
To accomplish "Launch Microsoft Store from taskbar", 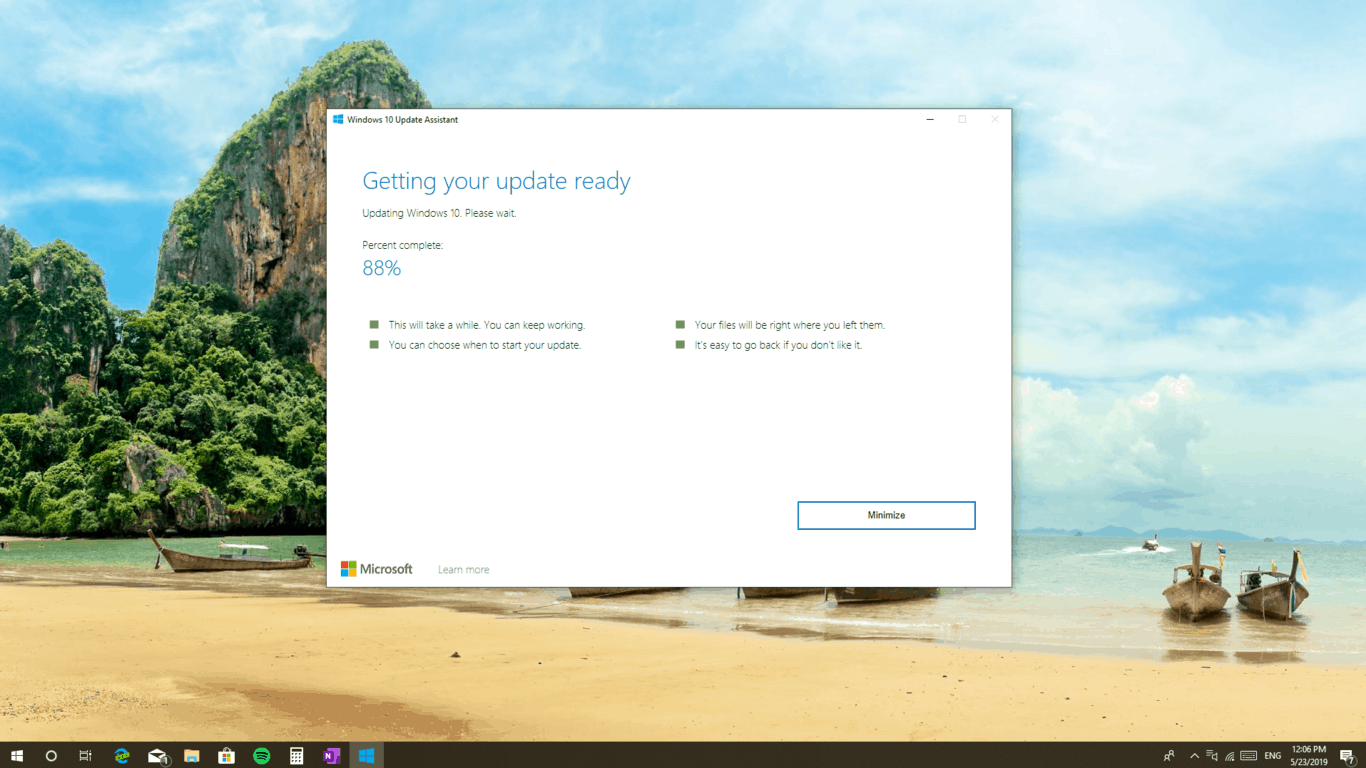I will [x=227, y=756].
